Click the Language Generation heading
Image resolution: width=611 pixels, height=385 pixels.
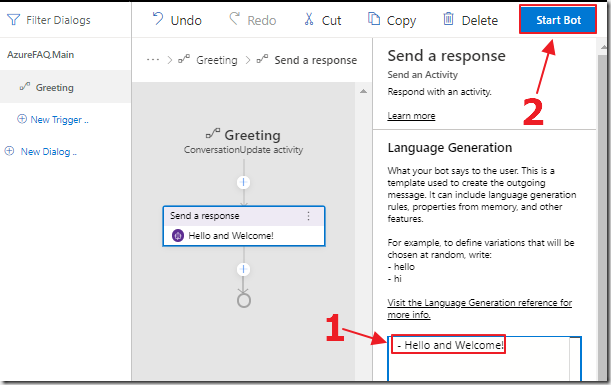point(450,148)
